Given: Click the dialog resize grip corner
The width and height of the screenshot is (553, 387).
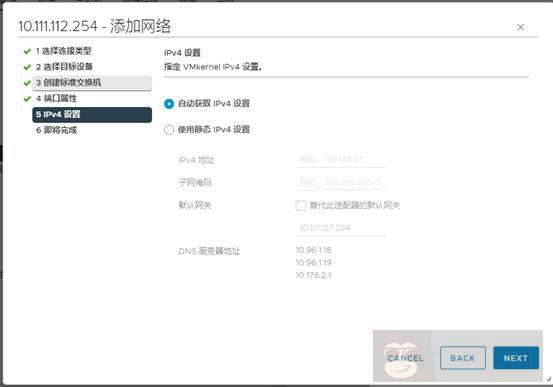Looking at the screenshot, I should [x=548, y=379].
